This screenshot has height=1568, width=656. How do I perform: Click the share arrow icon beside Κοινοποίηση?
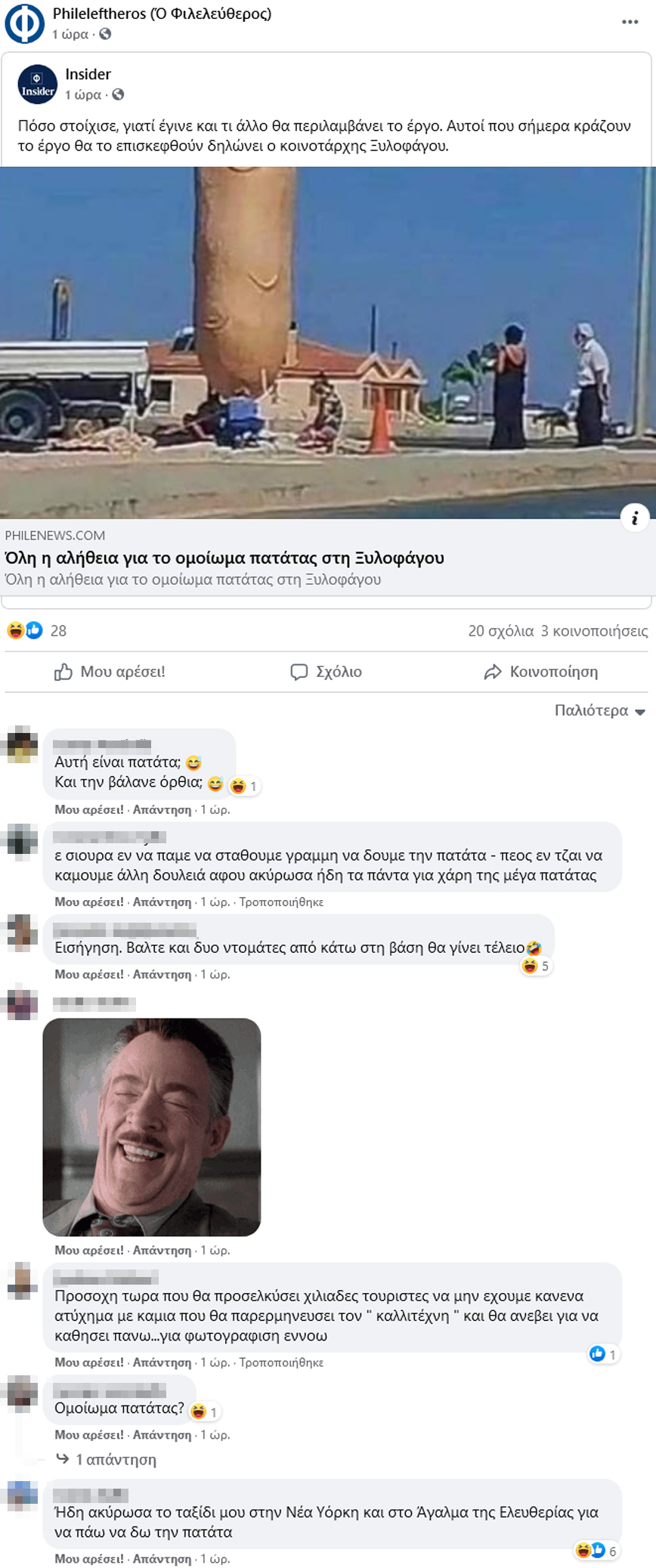tap(493, 672)
